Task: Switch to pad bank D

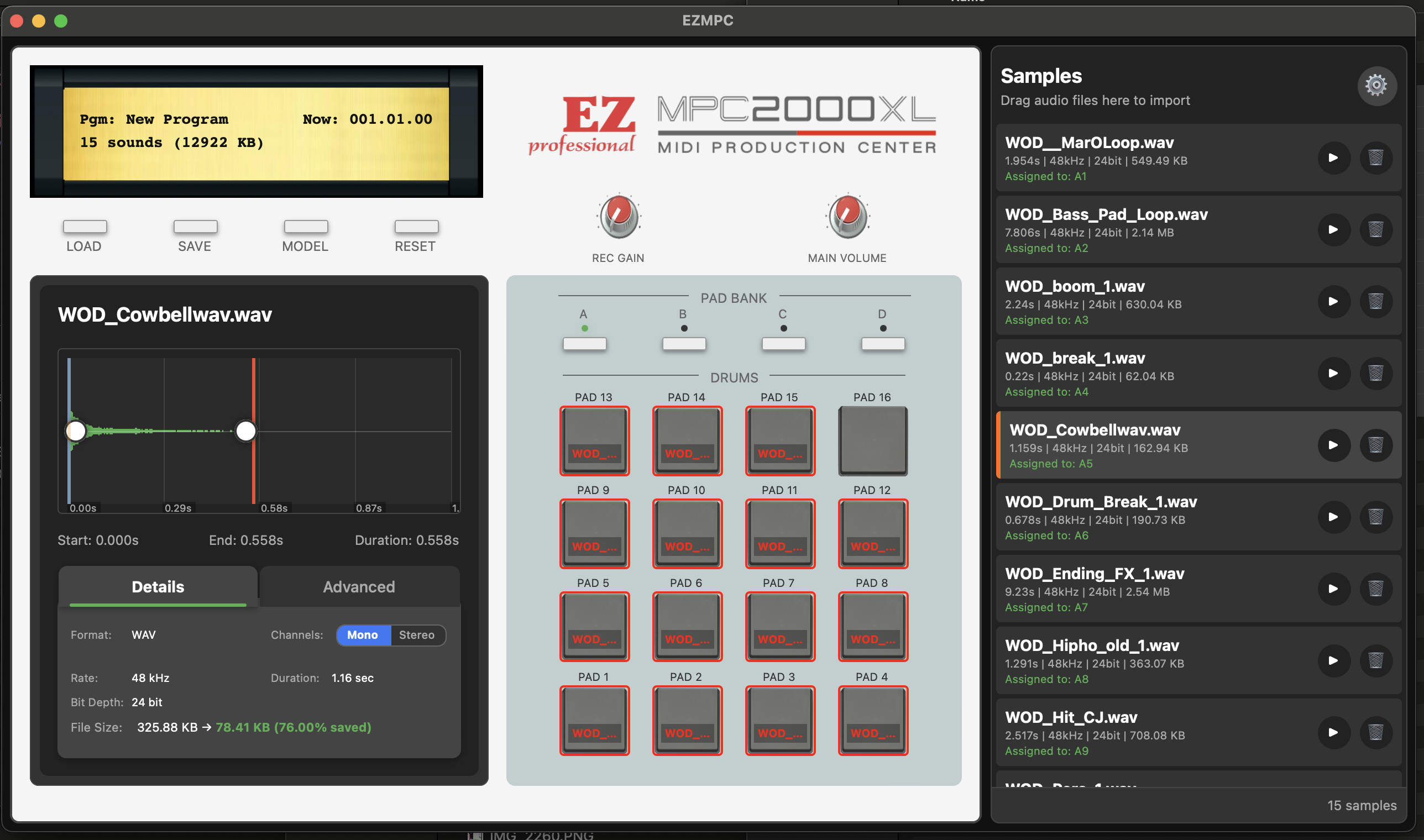Action: [x=883, y=344]
